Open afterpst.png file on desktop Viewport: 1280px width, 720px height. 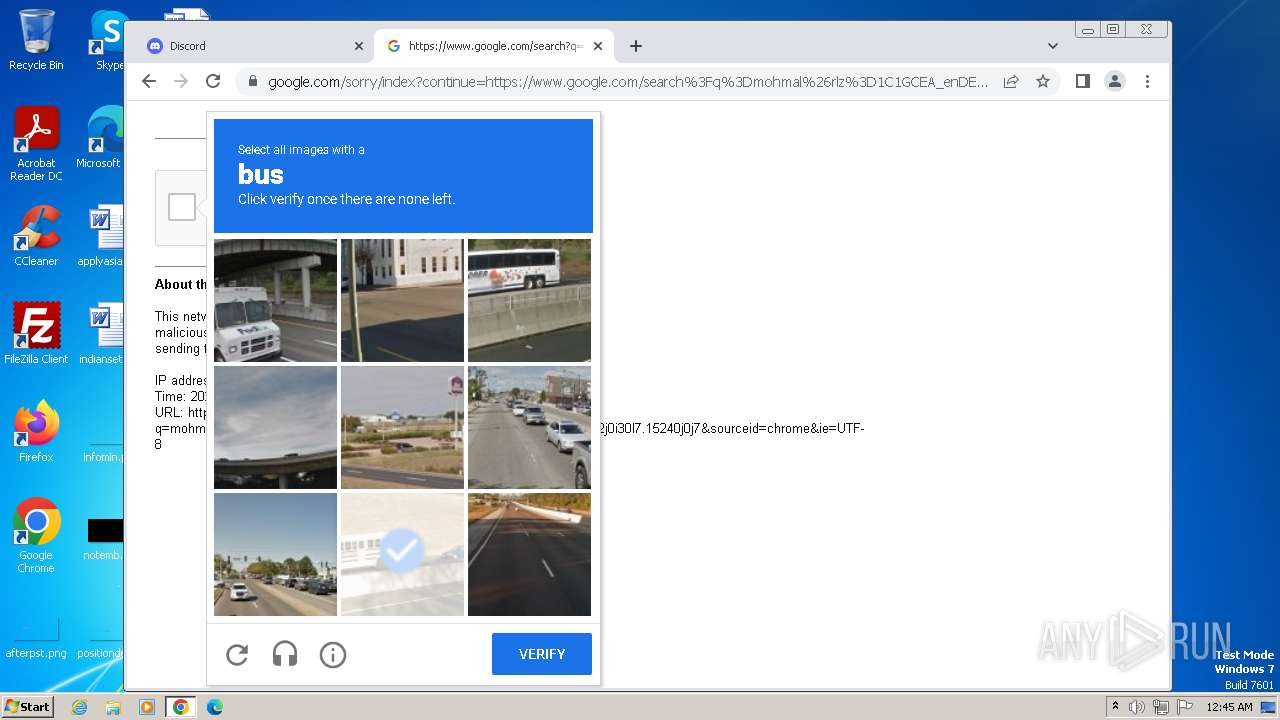[36, 640]
